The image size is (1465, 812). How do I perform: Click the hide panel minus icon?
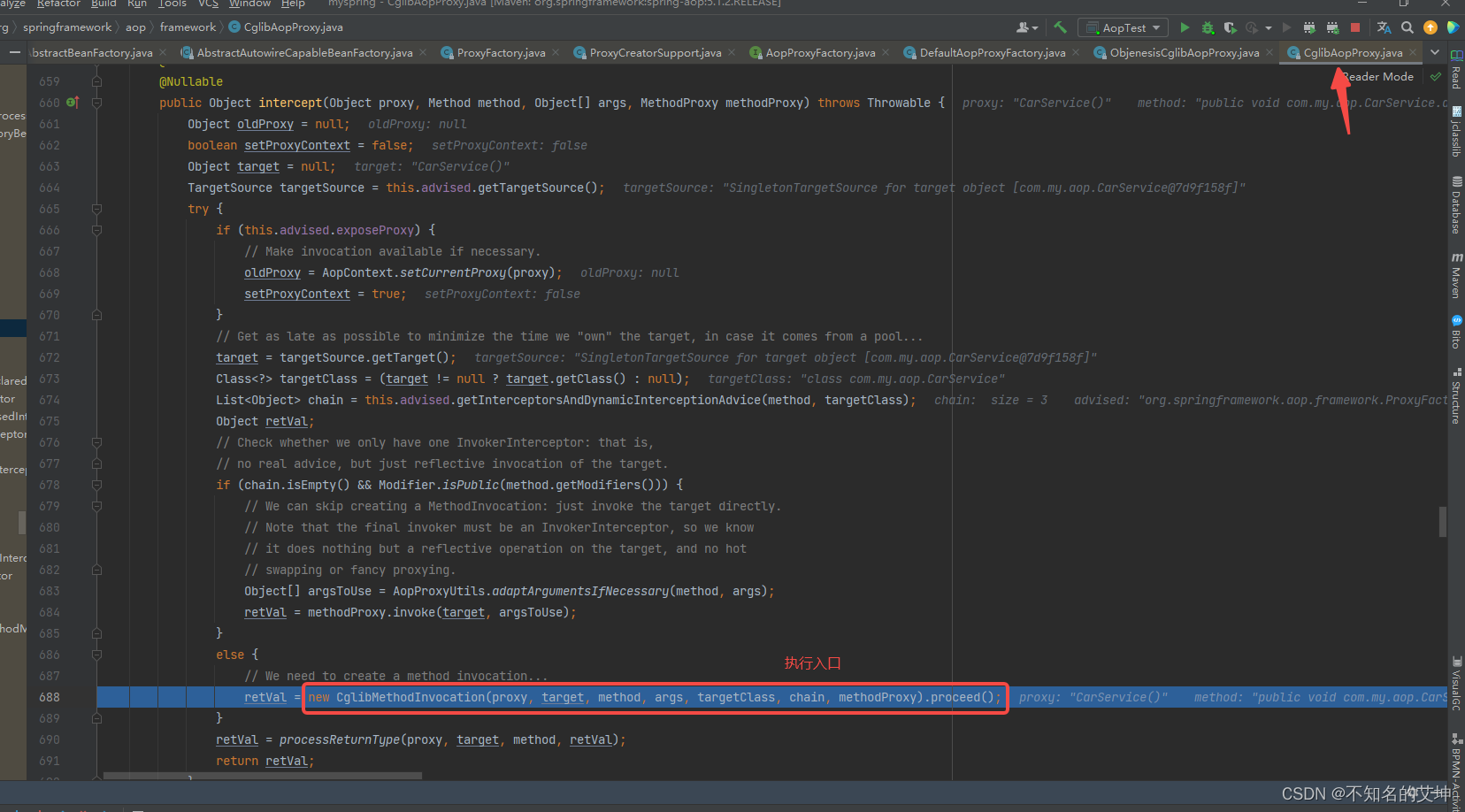tap(14, 53)
